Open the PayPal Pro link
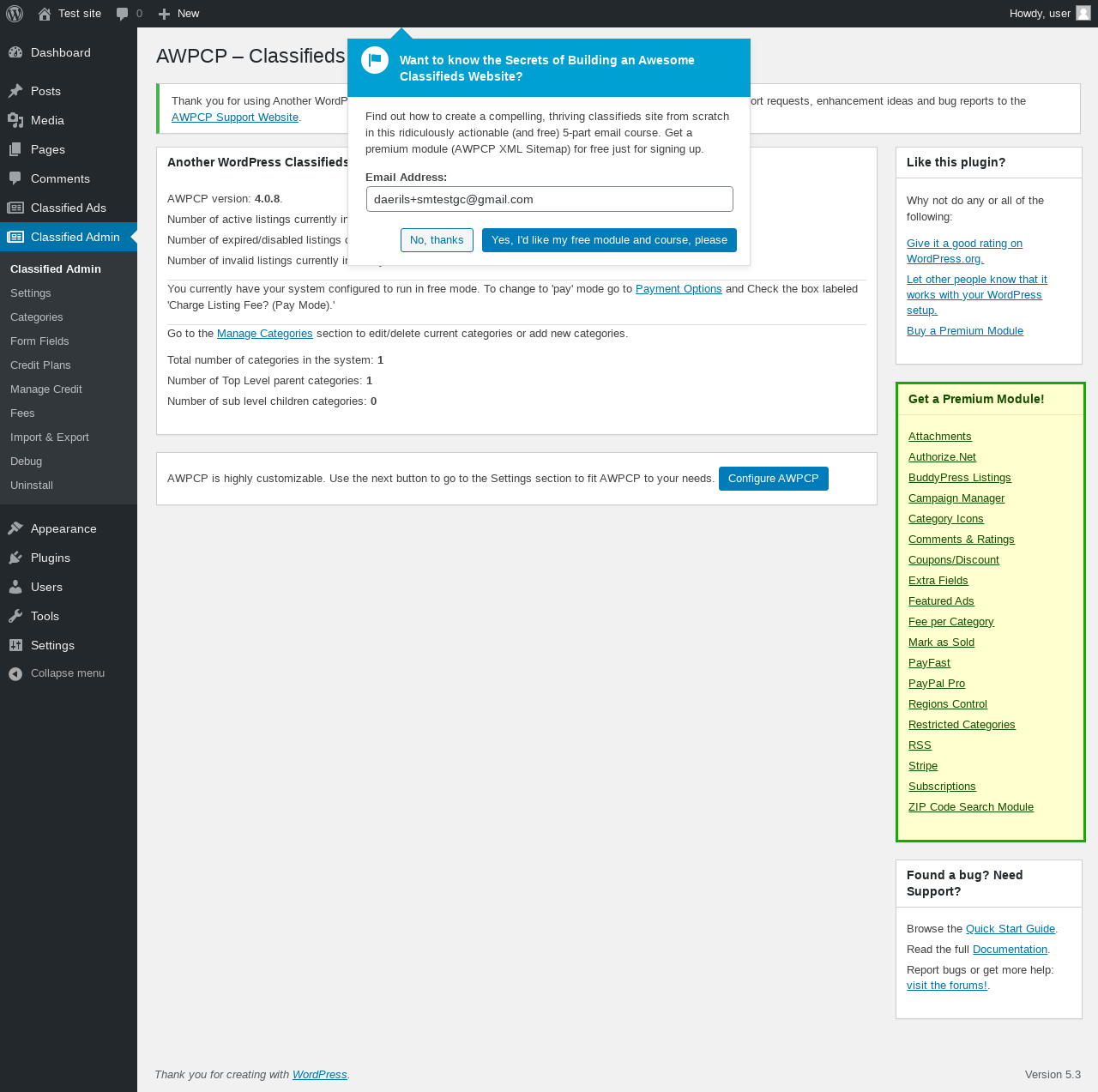 (937, 684)
